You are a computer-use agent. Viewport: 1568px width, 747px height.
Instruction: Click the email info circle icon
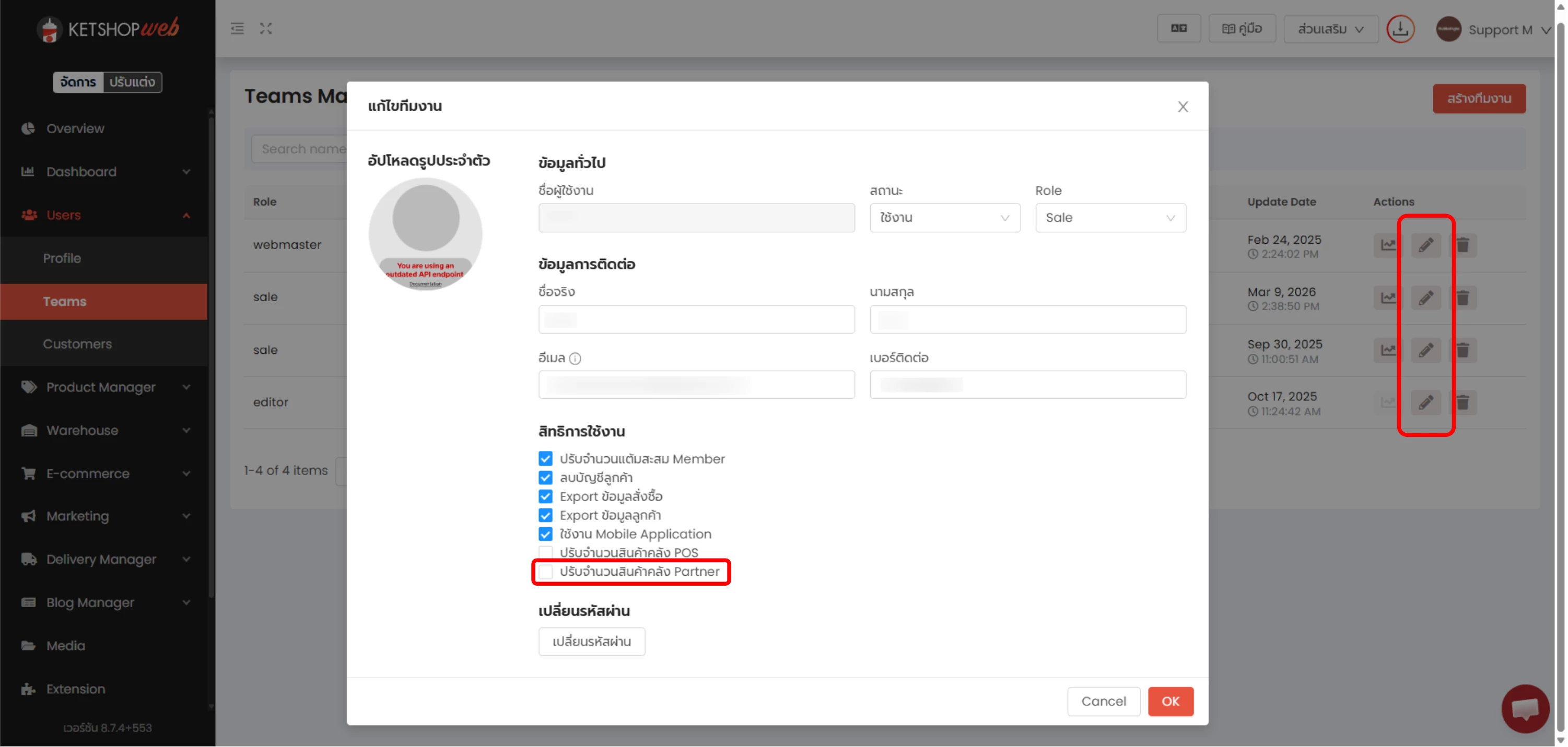pos(575,359)
